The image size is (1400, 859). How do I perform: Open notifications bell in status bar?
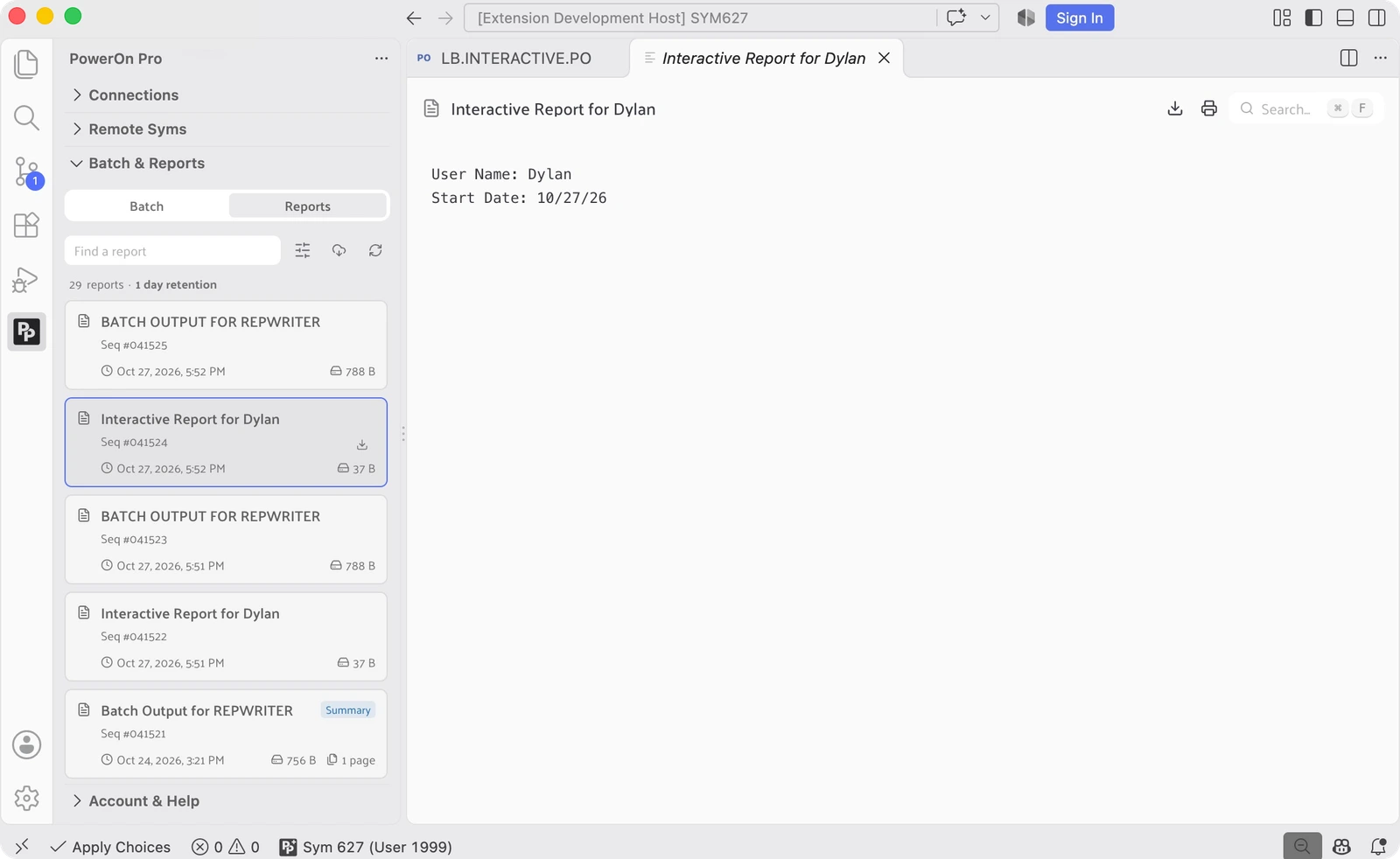tap(1378, 847)
